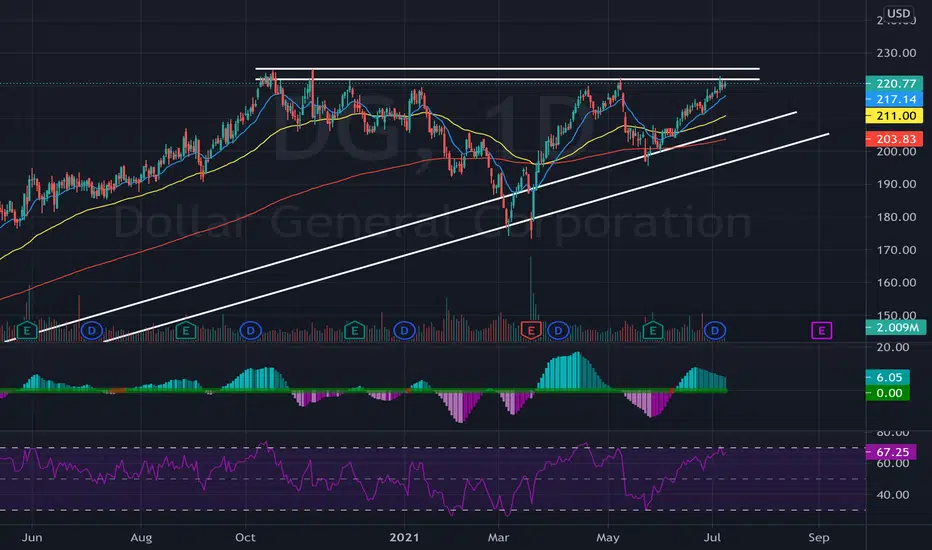Image resolution: width=932 pixels, height=550 pixels.
Task: Click the red 203.83 moving average label
Action: tap(895, 139)
